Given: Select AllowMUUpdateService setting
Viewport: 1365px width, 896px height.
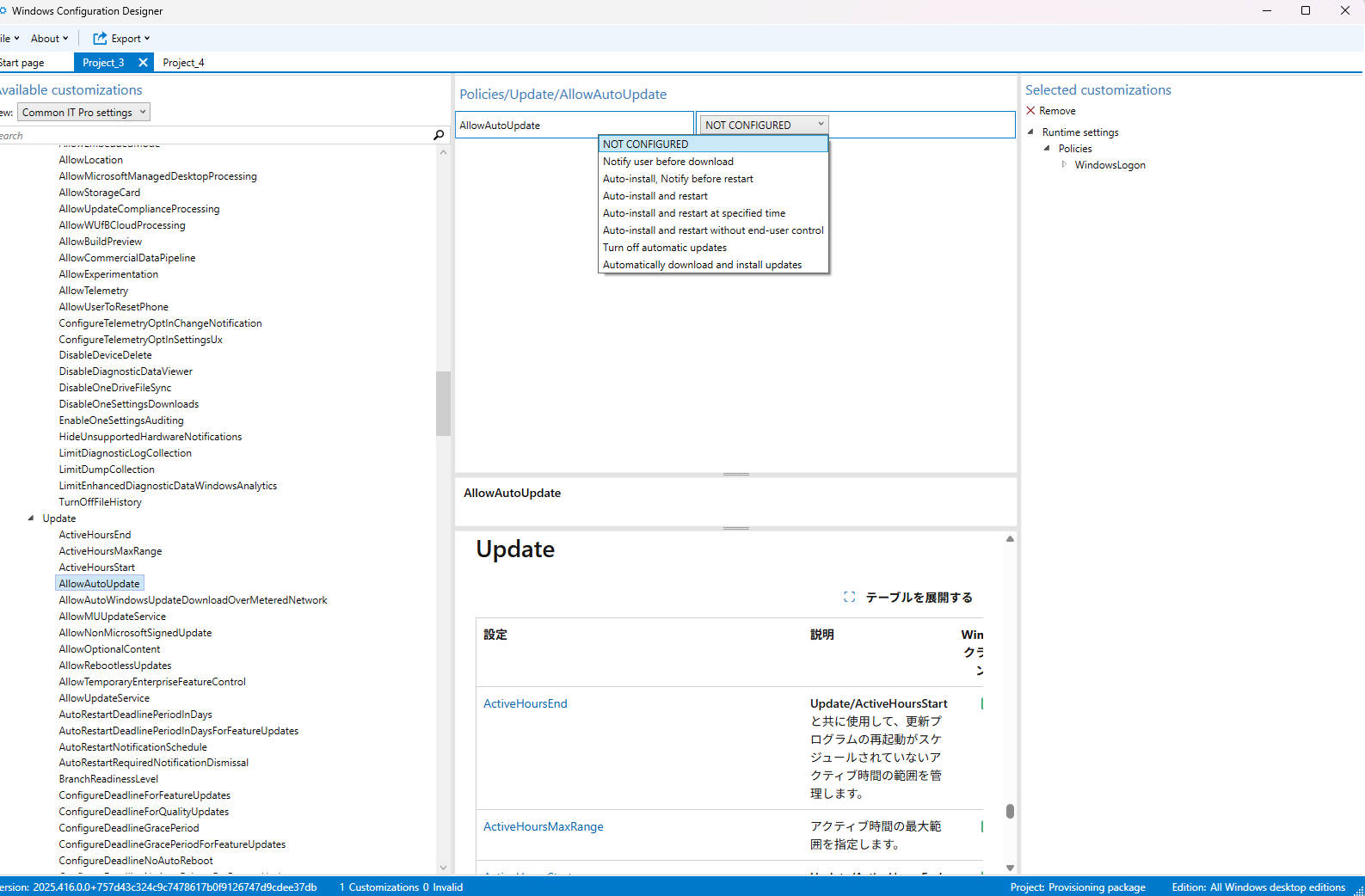Looking at the screenshot, I should (x=112, y=617).
